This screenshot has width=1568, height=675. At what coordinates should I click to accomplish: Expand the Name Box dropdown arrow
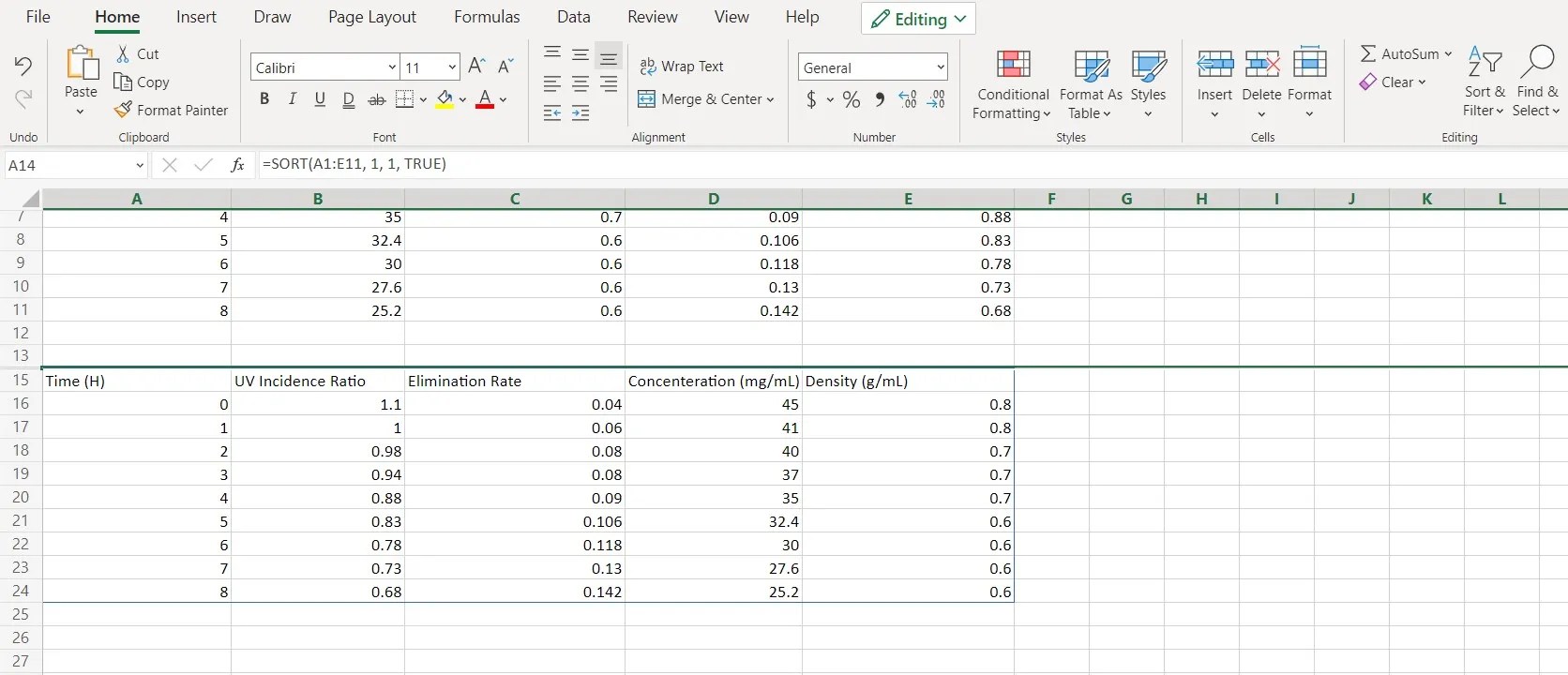(x=140, y=166)
